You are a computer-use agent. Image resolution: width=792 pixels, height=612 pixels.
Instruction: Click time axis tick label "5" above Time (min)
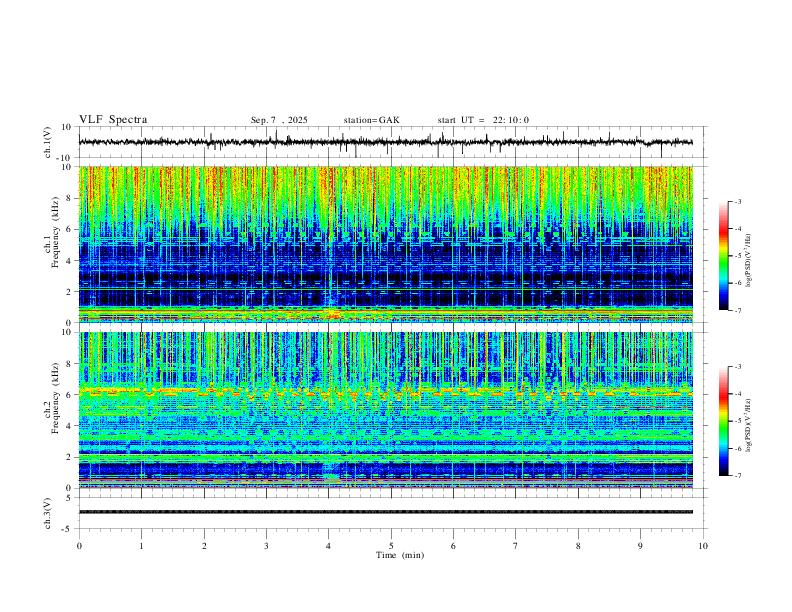click(391, 546)
